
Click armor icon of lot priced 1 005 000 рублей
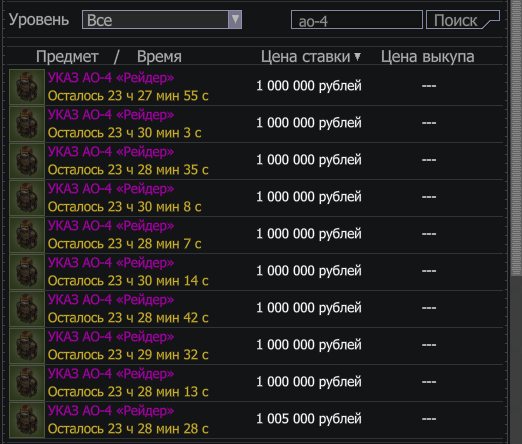[27, 420]
